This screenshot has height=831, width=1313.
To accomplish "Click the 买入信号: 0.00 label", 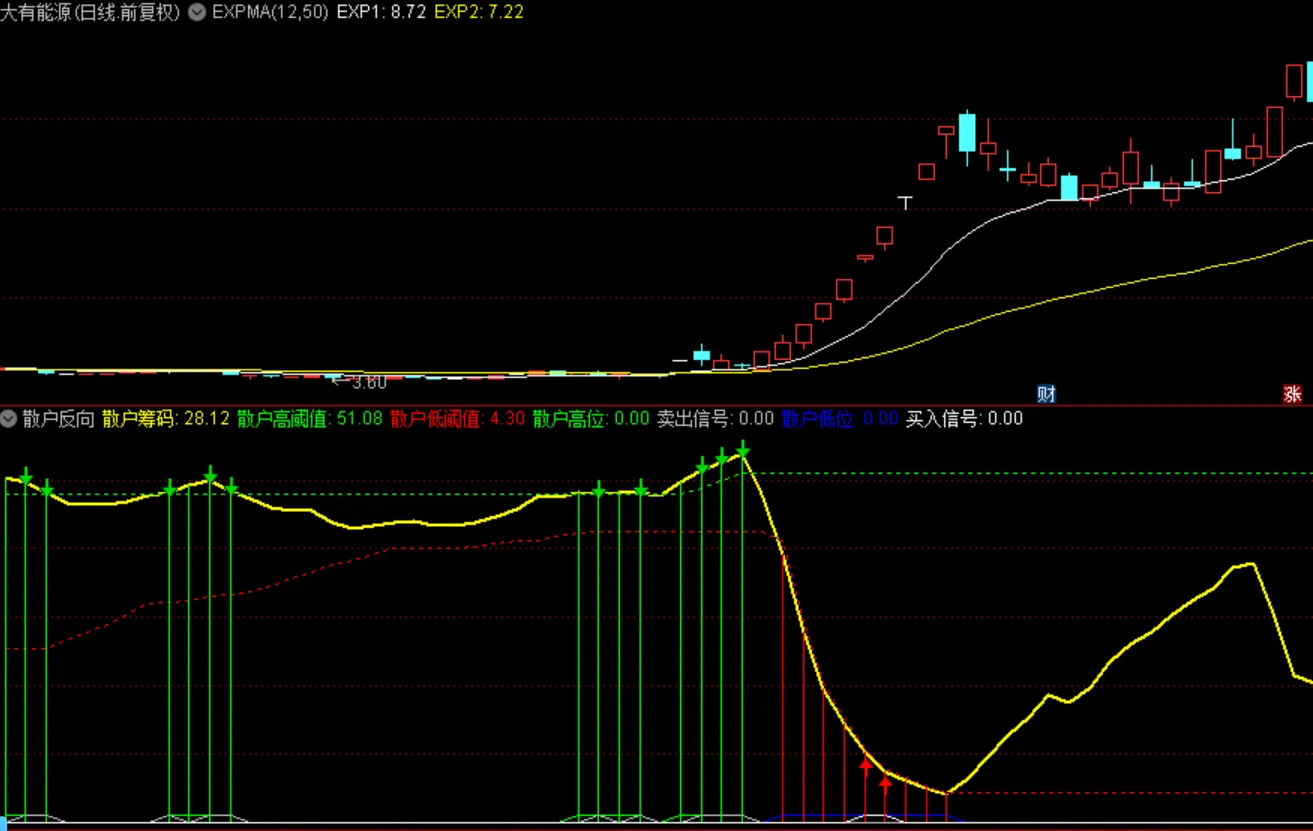I will [x=964, y=419].
